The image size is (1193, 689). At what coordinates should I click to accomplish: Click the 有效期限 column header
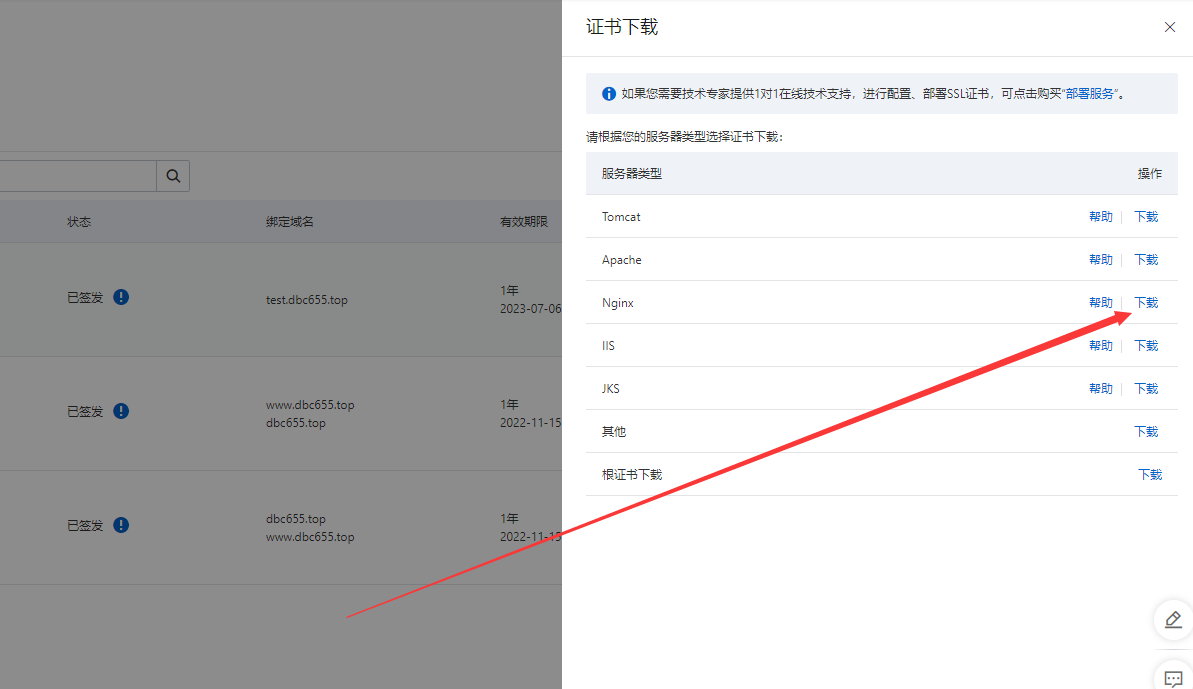click(x=523, y=222)
